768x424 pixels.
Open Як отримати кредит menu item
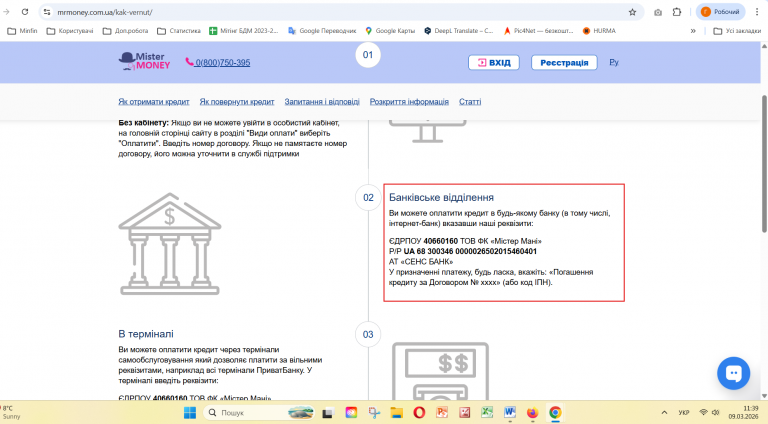tap(153, 102)
